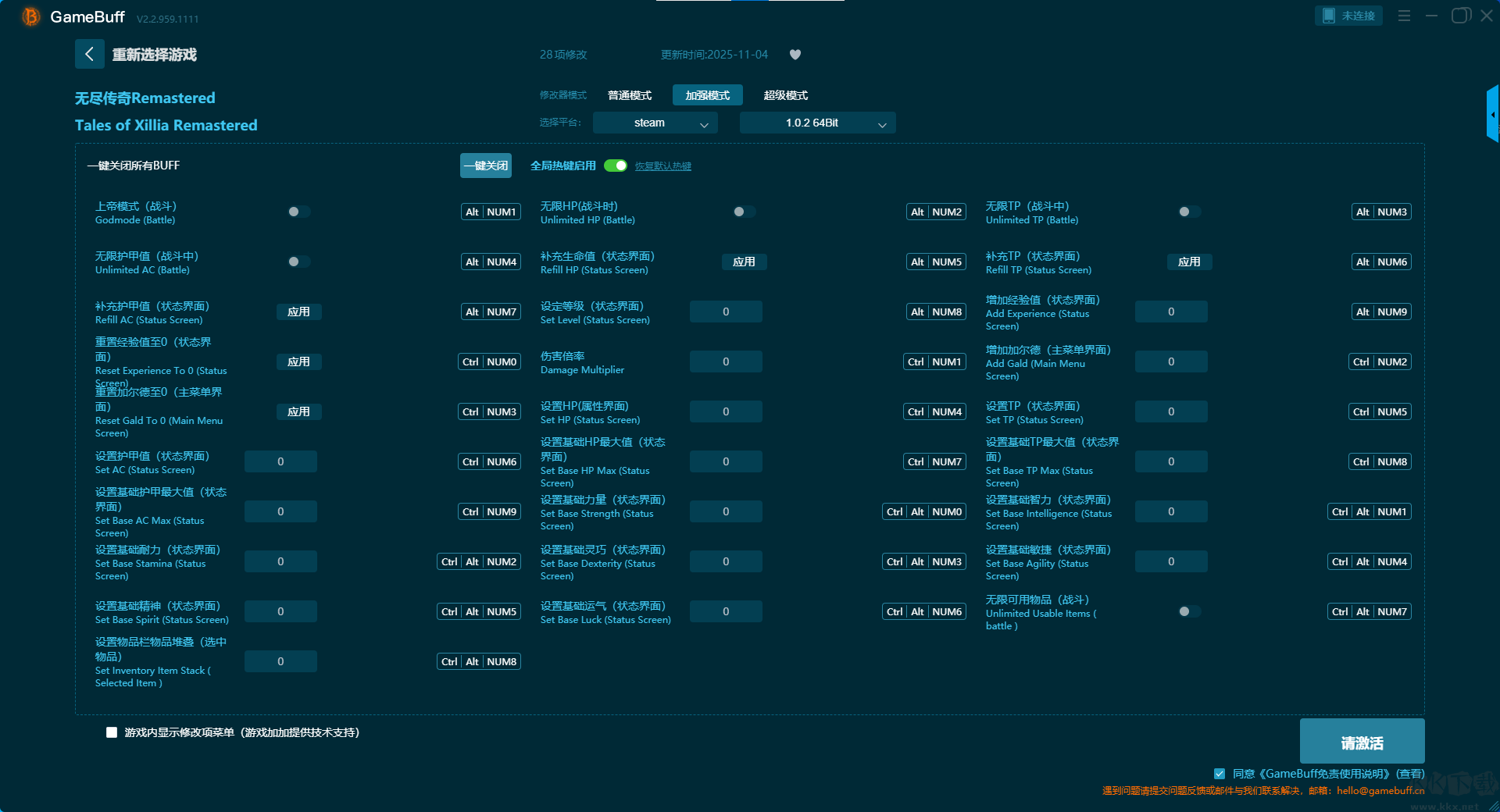The height and width of the screenshot is (812, 1500).
Task: Click the v2.2.959.1111 version text
Action: (x=167, y=19)
